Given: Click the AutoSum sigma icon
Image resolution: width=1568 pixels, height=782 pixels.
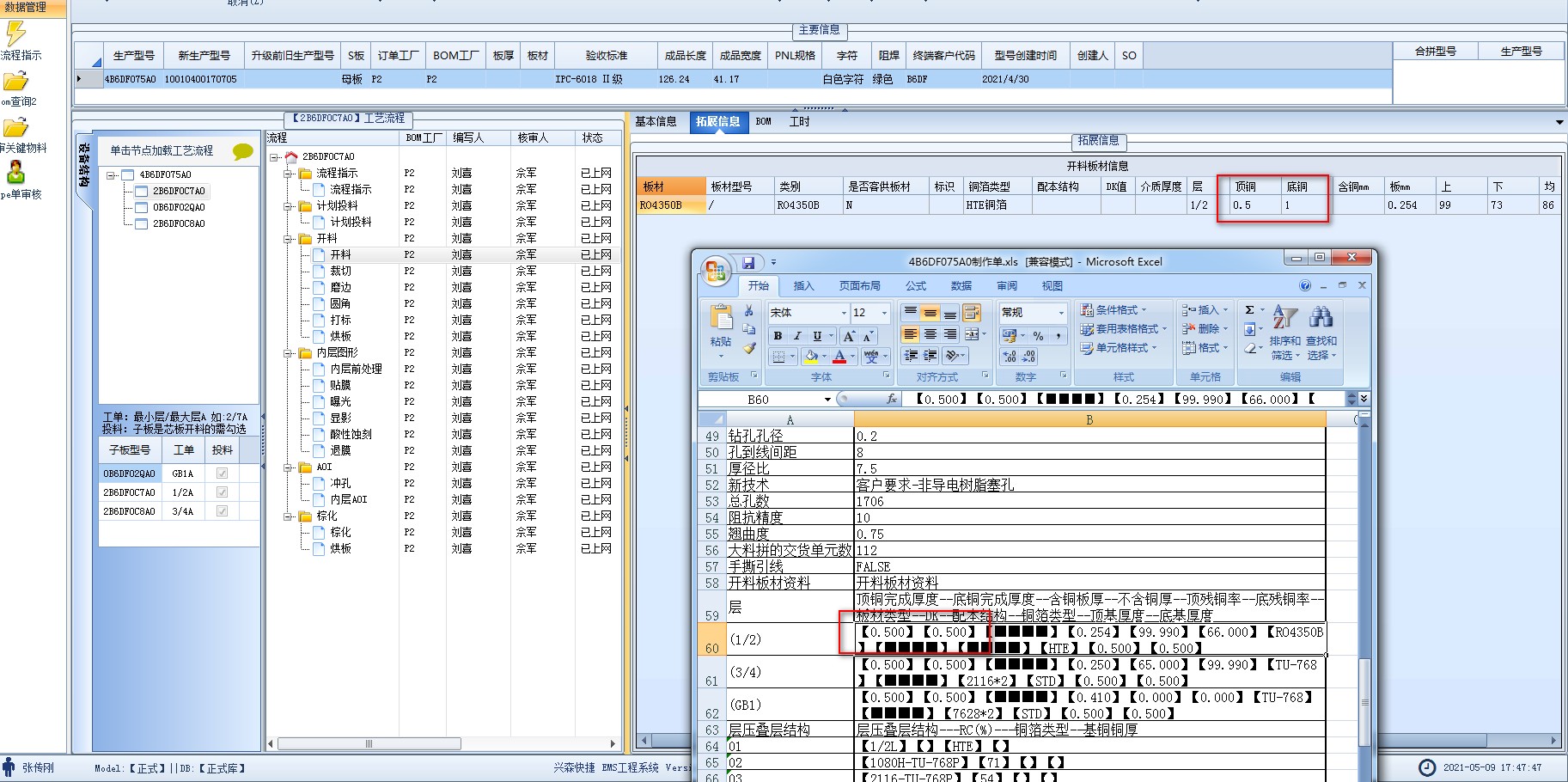Looking at the screenshot, I should (x=1249, y=310).
